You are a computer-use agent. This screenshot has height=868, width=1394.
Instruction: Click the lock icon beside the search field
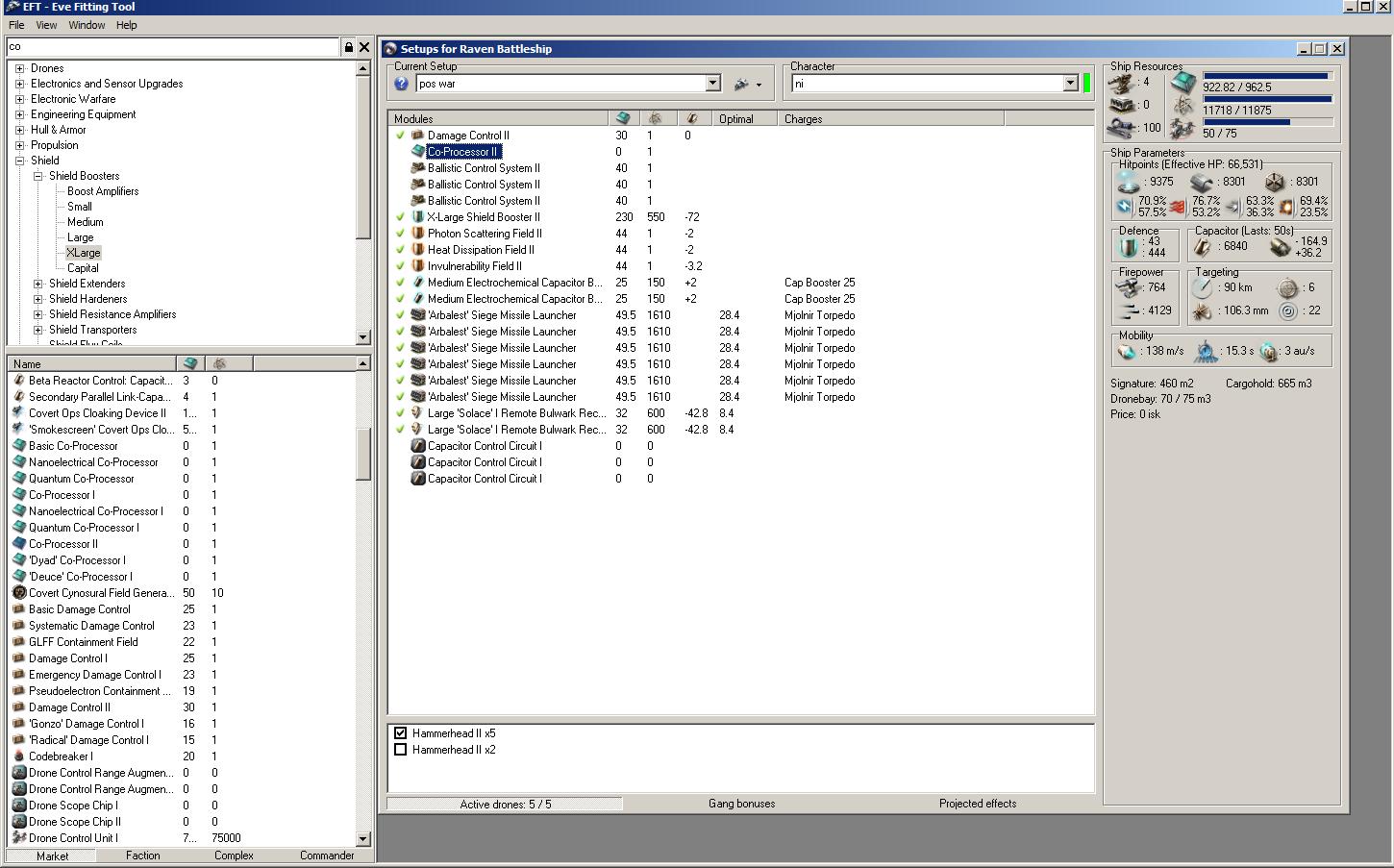point(348,47)
